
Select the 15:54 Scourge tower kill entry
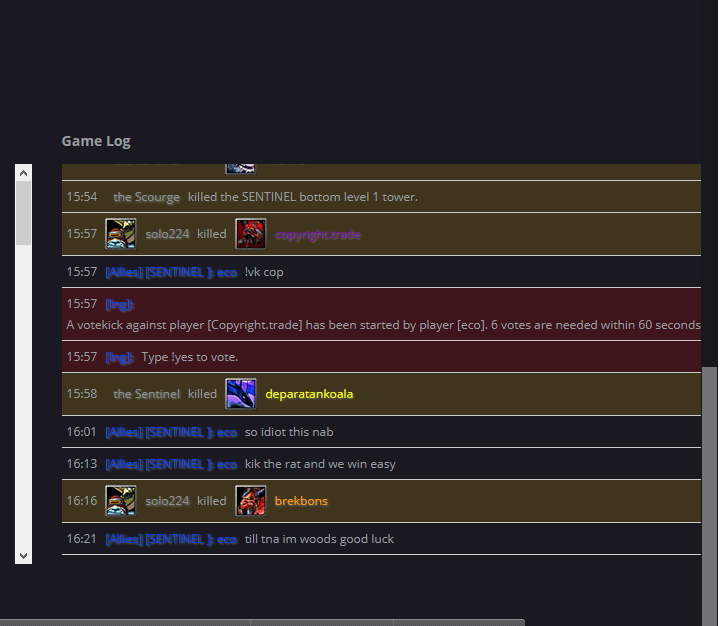coord(381,197)
